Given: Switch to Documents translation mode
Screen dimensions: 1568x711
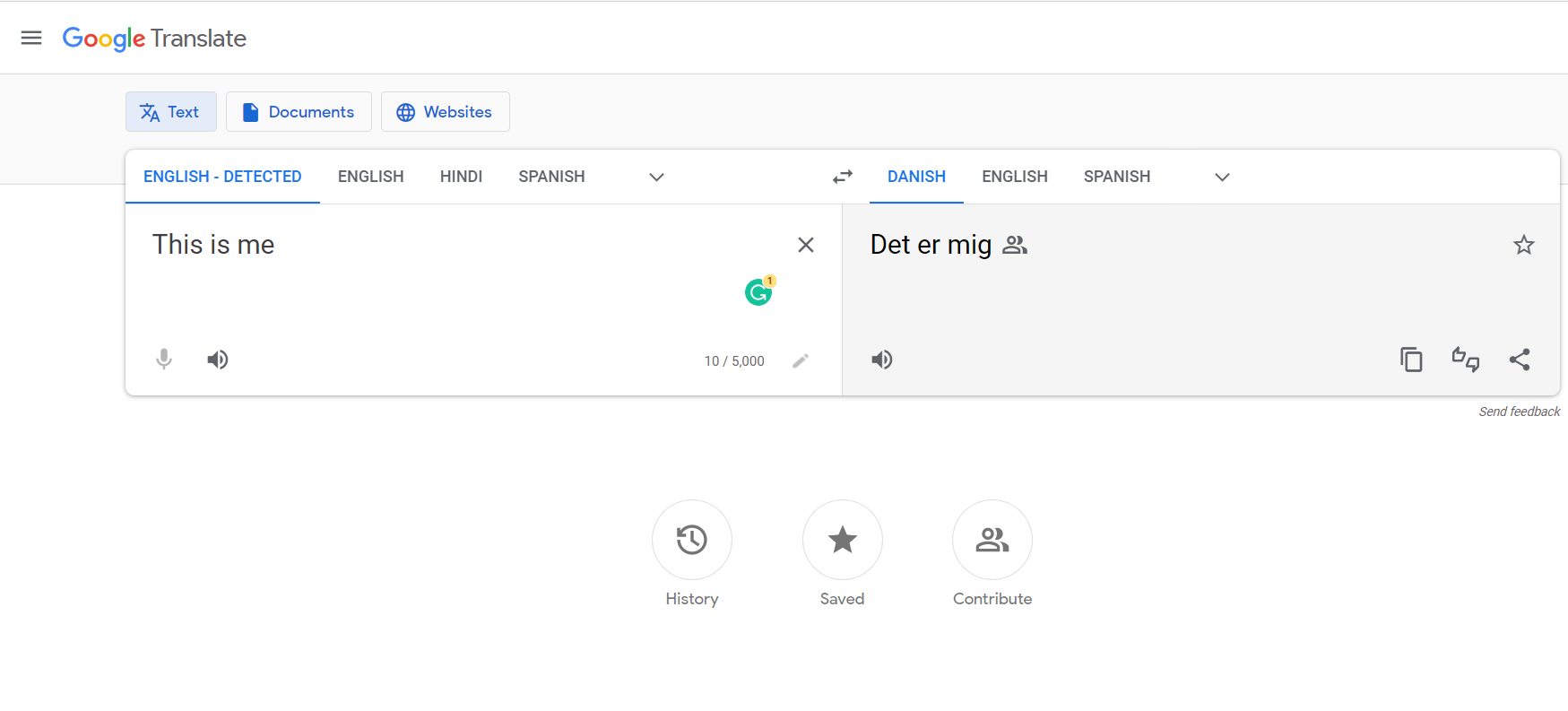Looking at the screenshot, I should [x=299, y=112].
